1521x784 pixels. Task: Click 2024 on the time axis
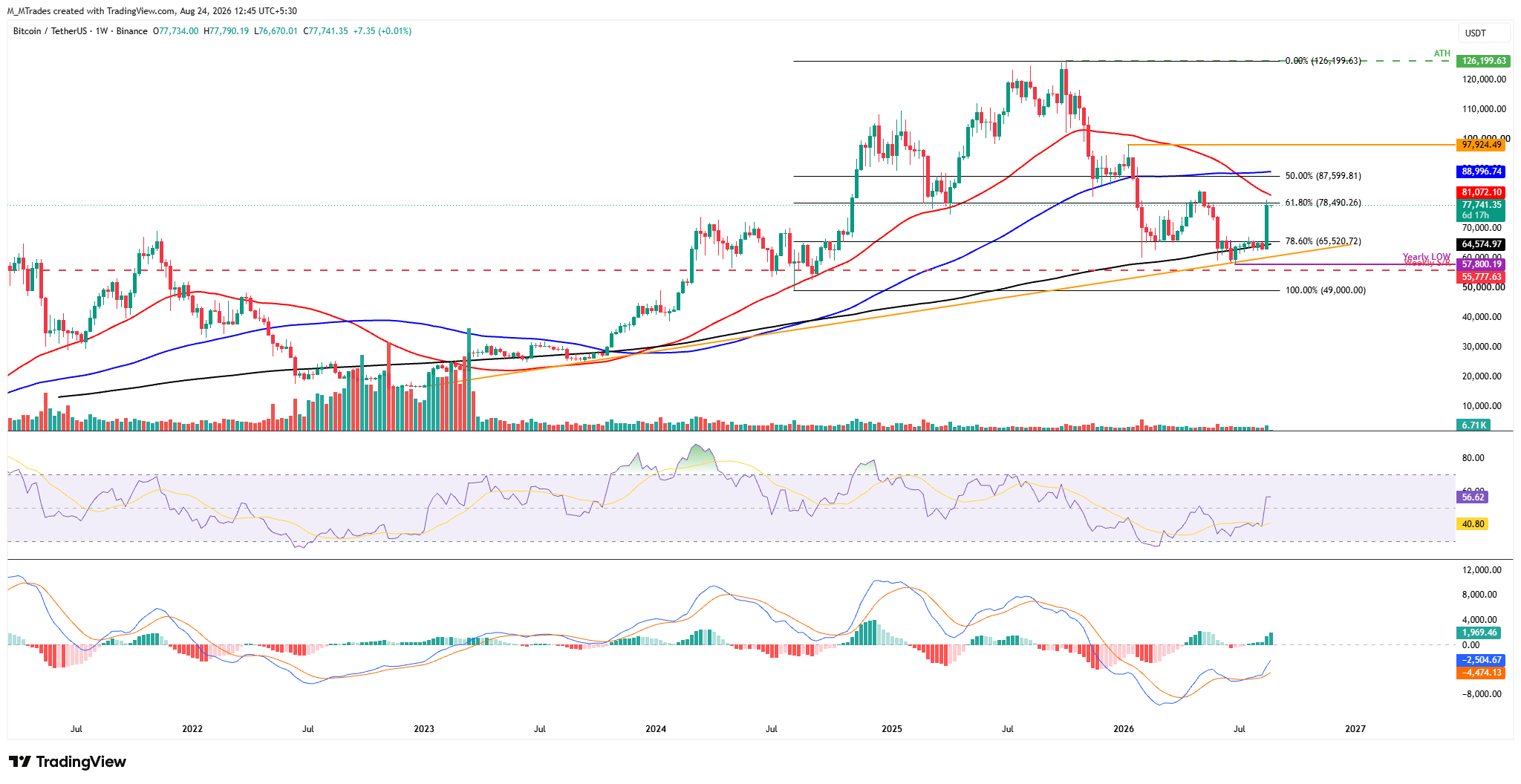tap(656, 729)
